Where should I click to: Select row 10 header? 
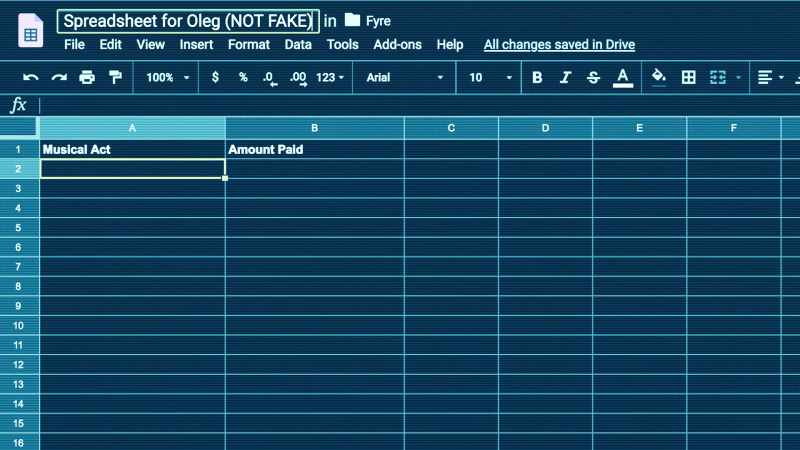coord(19,326)
